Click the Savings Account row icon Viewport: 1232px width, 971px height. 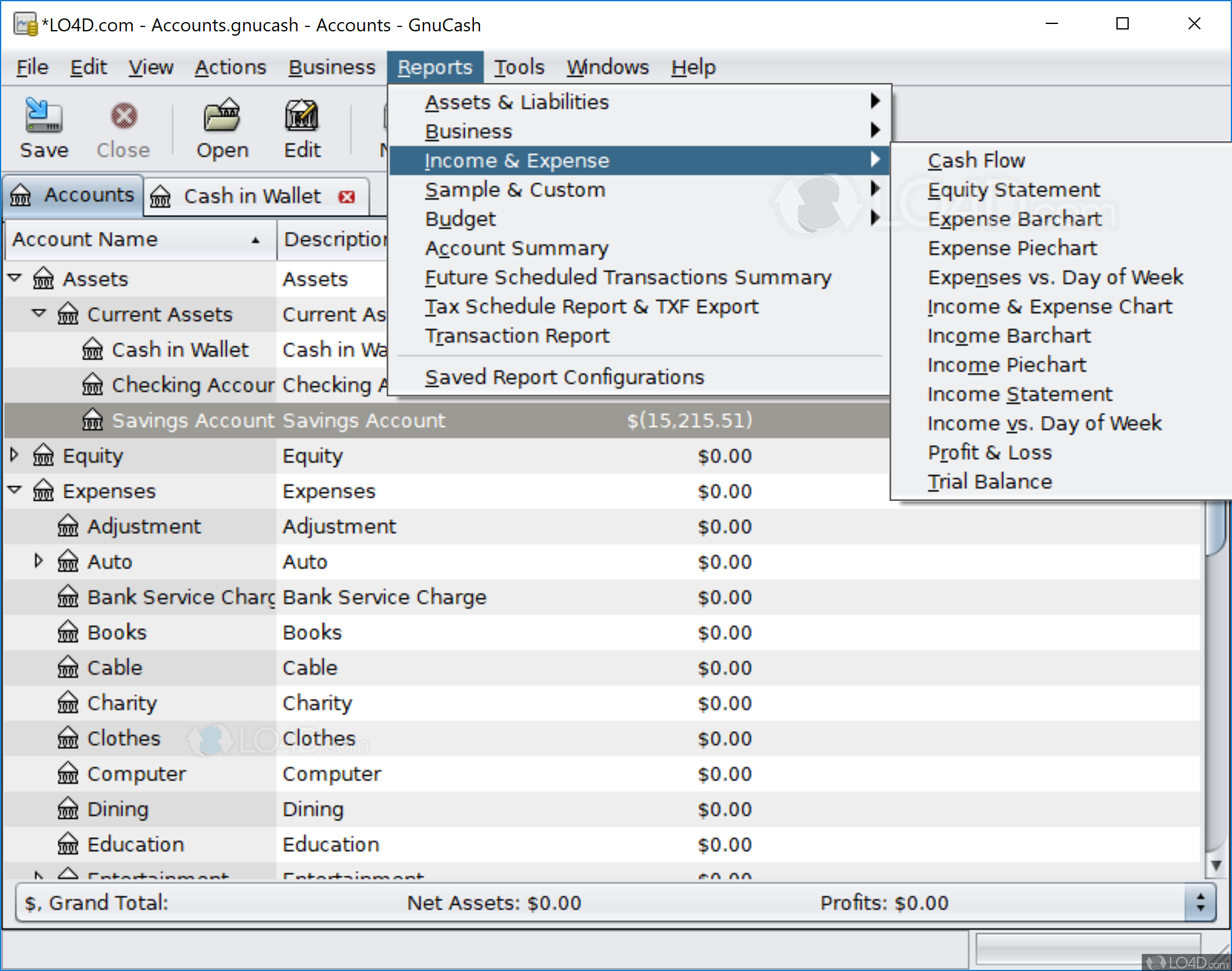pyautogui.click(x=92, y=420)
